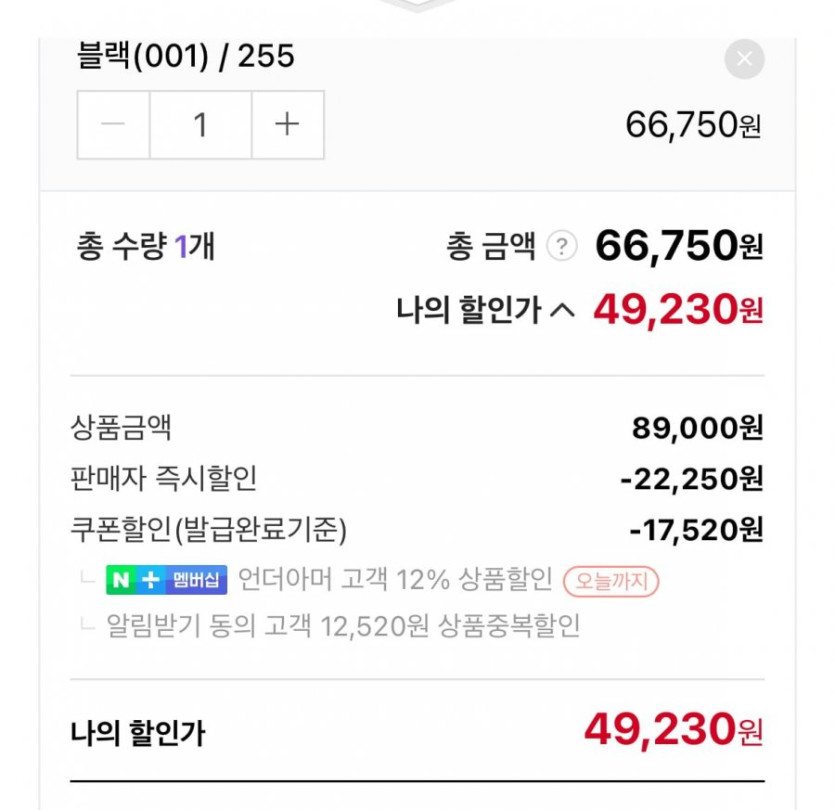This screenshot has width=835, height=810.
Task: Open the 총 금액 help tooltip icon
Action: [563, 246]
